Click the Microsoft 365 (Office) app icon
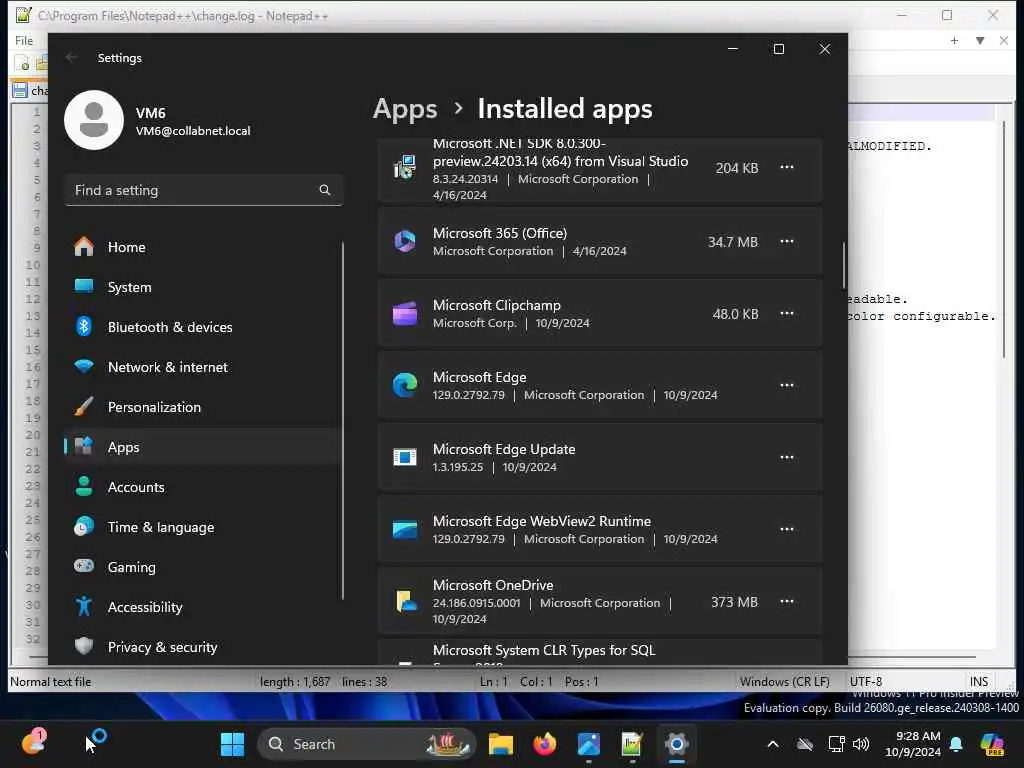This screenshot has width=1024, height=768. coord(405,242)
